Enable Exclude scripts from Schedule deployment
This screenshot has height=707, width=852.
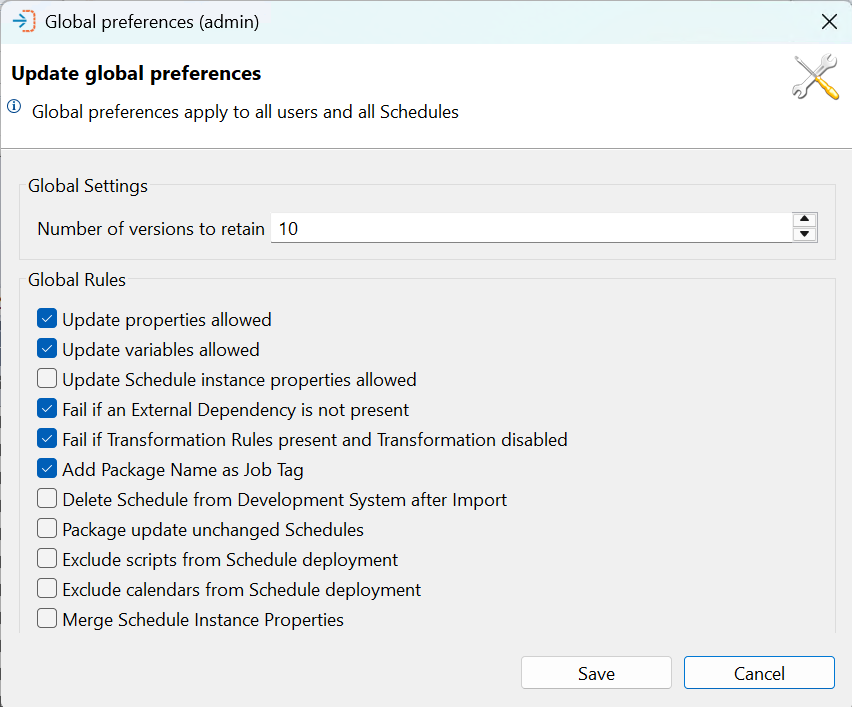coord(47,559)
